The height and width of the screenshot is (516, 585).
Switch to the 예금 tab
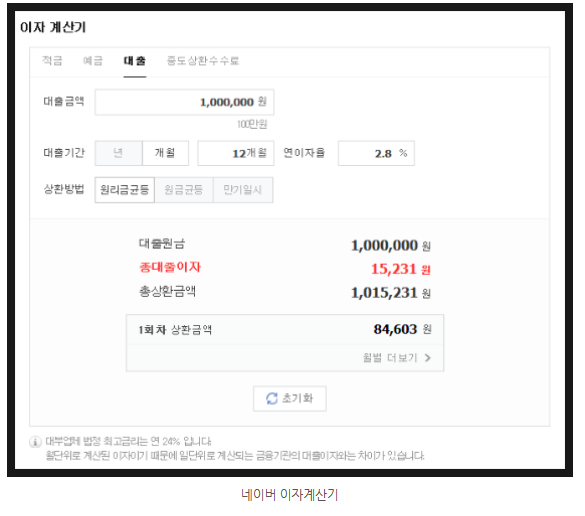[x=93, y=60]
